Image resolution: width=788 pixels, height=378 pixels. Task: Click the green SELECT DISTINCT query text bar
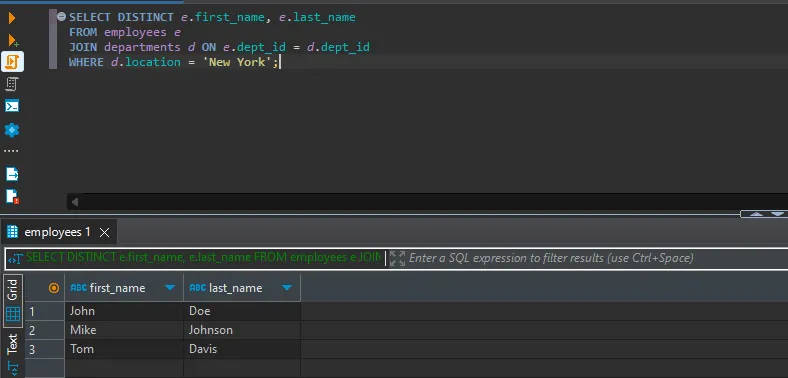coord(204,258)
